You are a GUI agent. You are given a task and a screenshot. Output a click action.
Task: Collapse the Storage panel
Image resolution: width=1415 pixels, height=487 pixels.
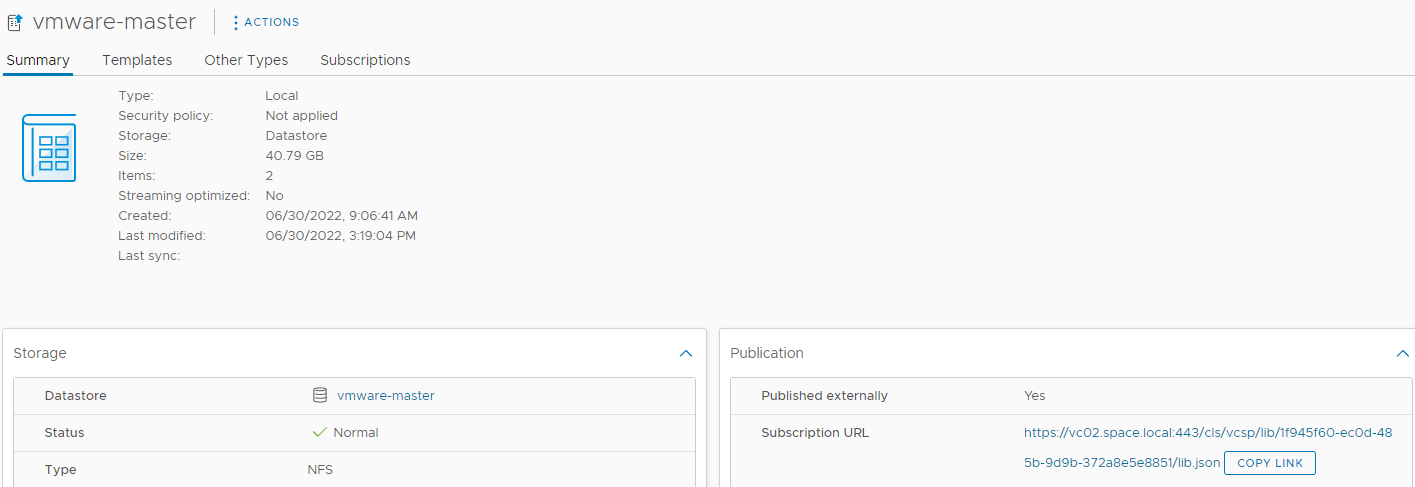686,353
